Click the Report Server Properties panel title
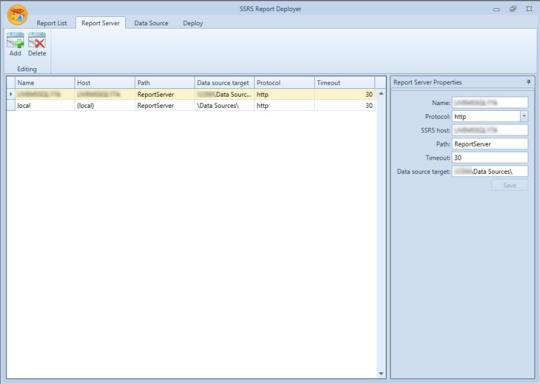Screen dimensions: 540x384 pyautogui.click(x=427, y=82)
